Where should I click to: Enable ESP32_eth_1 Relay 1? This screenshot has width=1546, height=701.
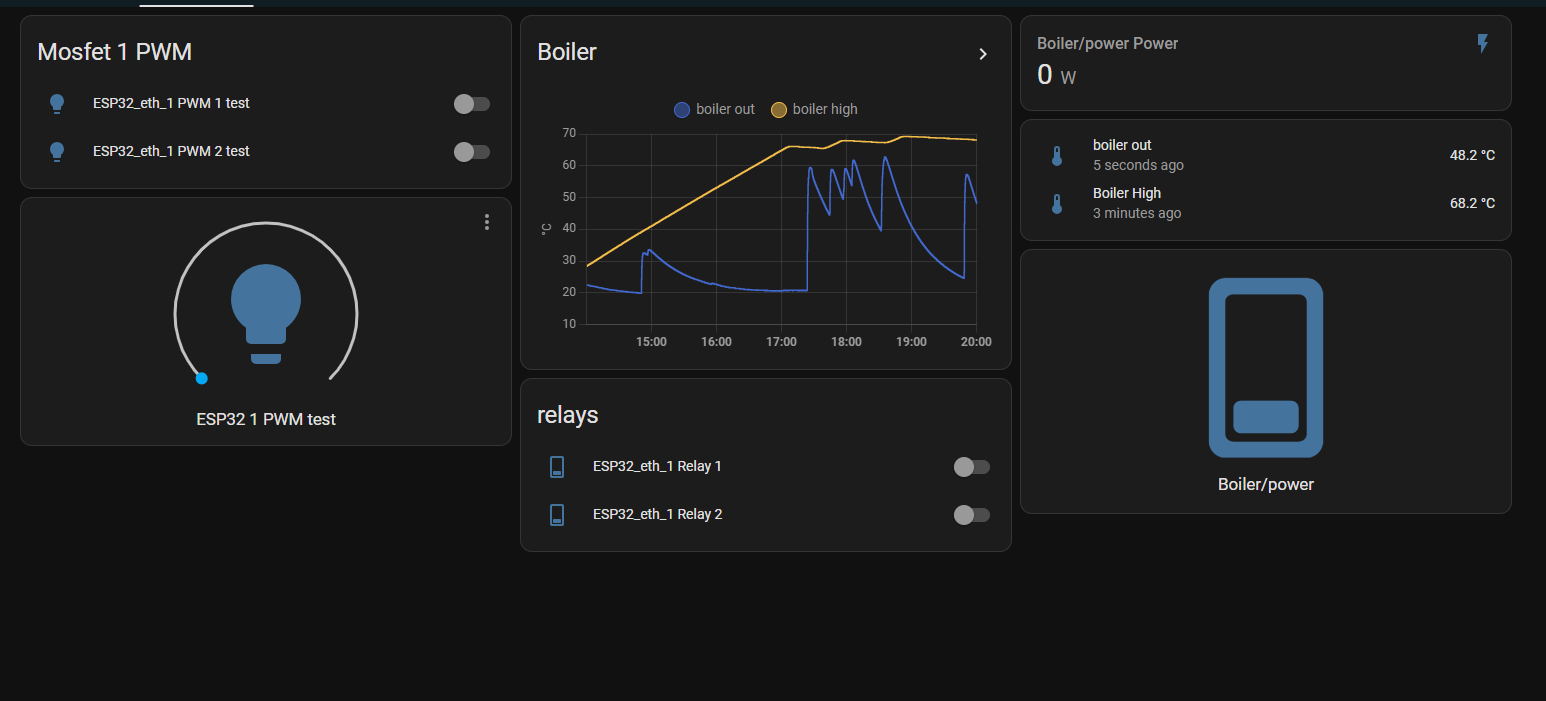971,467
